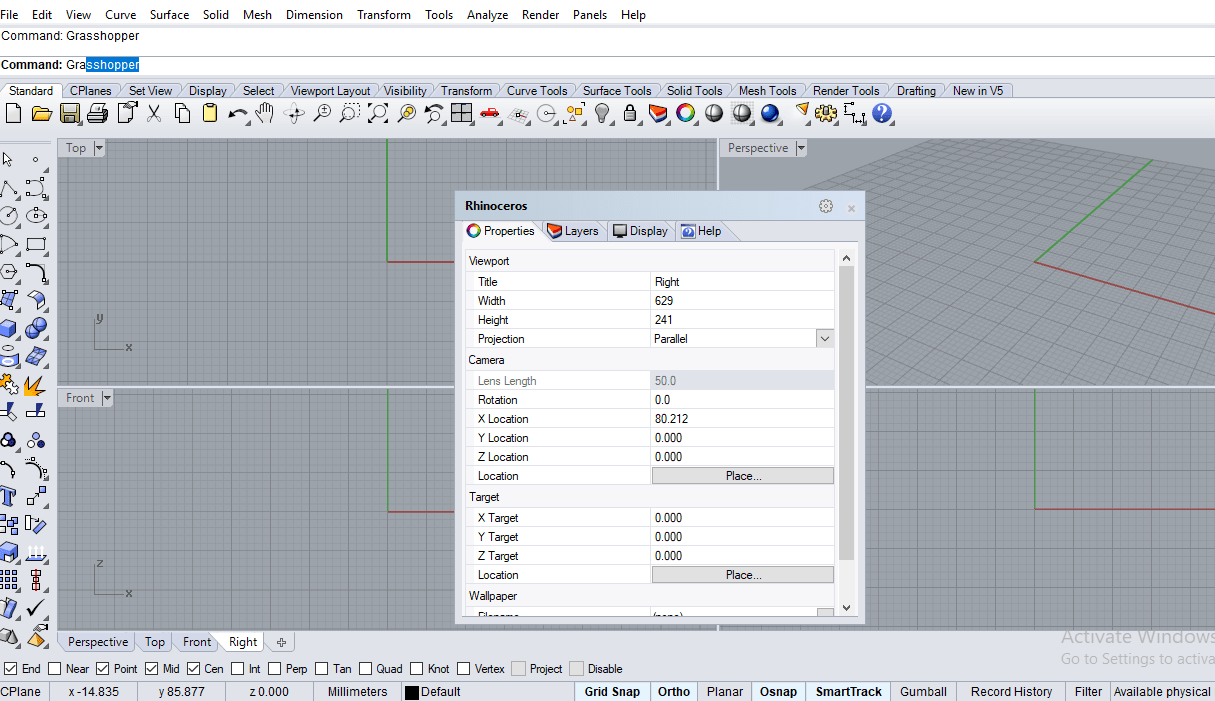
Task: Toggle Osnap in the status bar
Action: pyautogui.click(x=778, y=692)
